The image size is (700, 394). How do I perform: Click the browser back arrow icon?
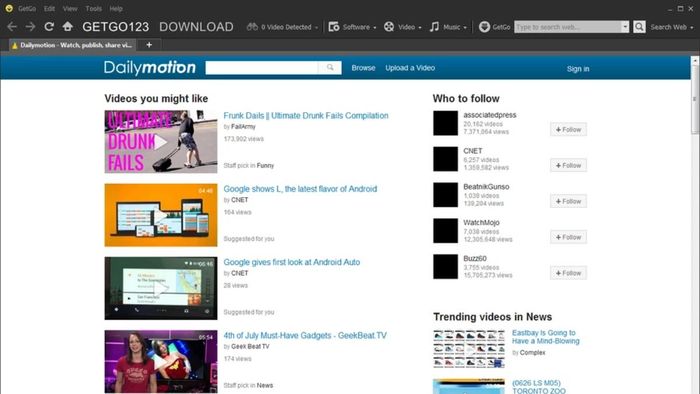click(x=12, y=27)
